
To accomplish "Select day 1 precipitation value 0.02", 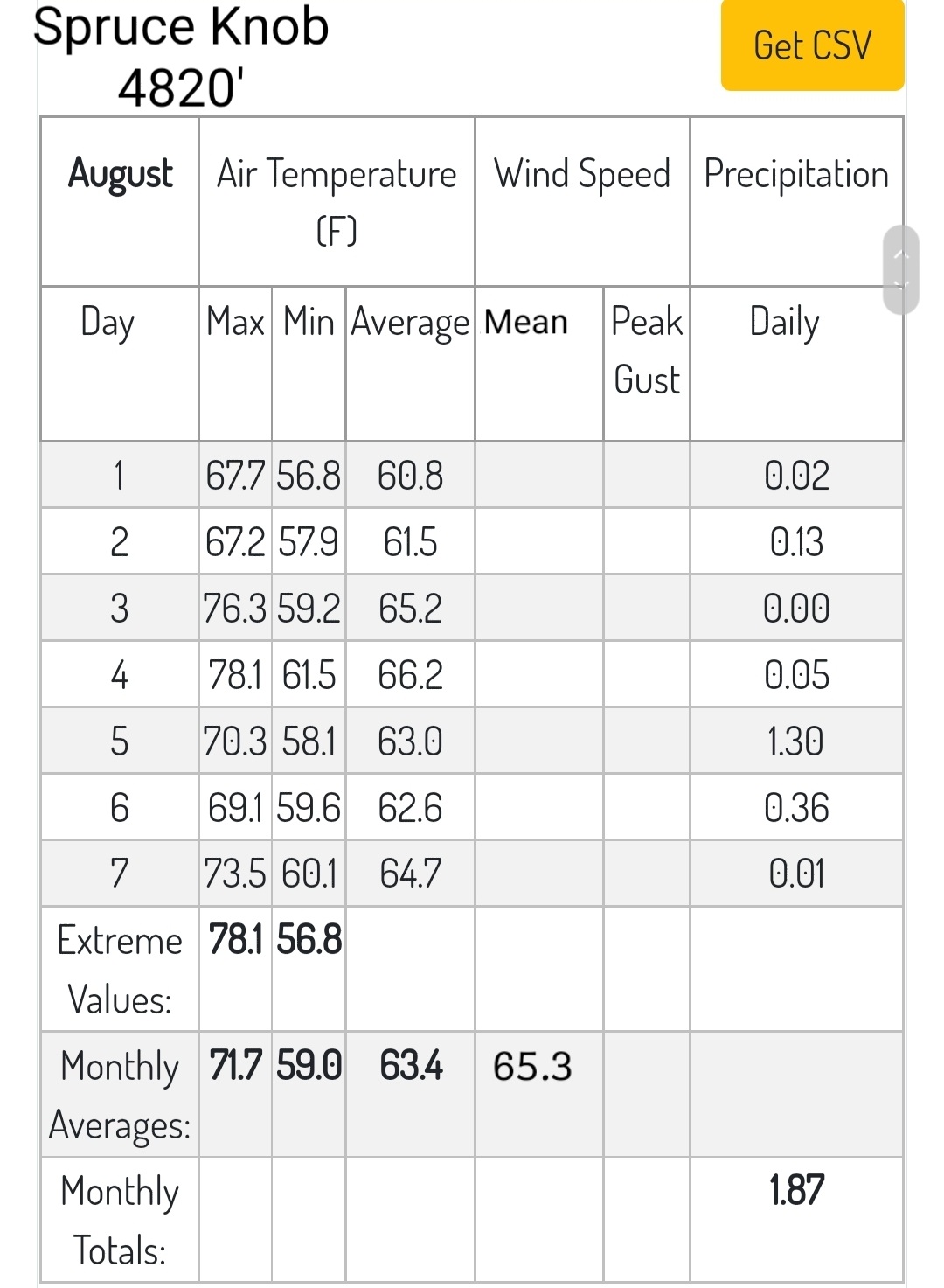I will (x=796, y=476).
